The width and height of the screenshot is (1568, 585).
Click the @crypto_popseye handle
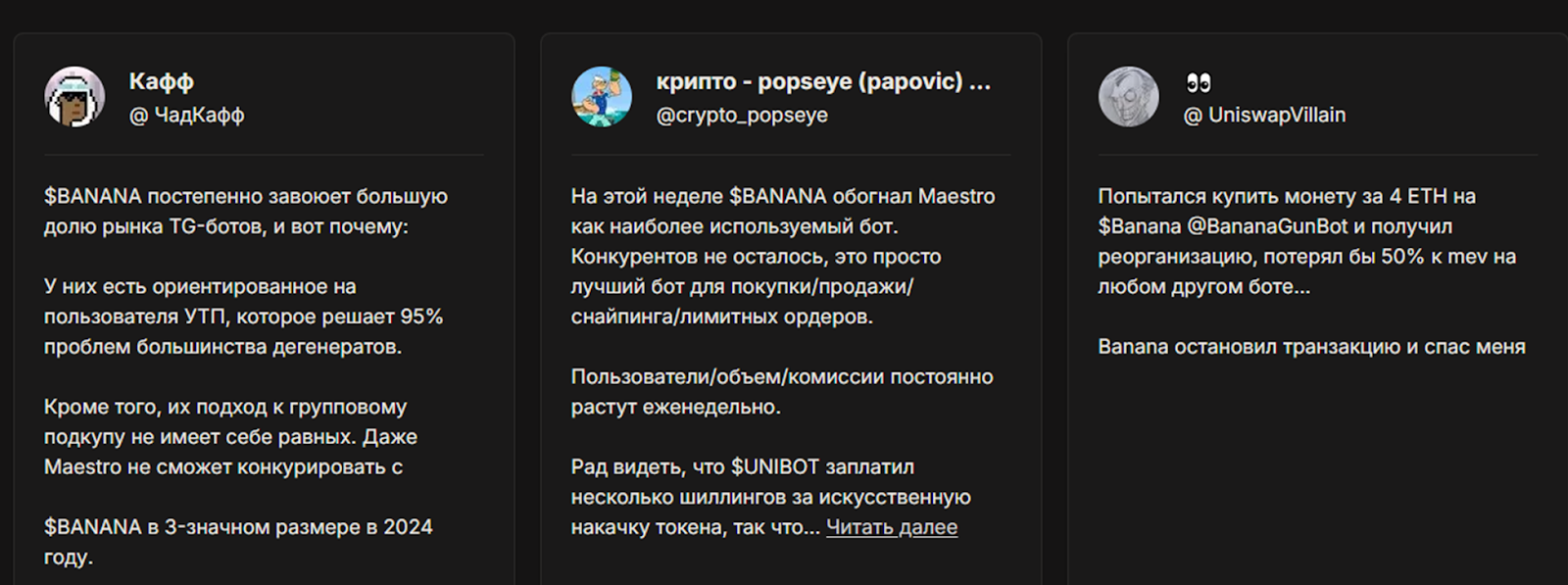click(x=742, y=115)
